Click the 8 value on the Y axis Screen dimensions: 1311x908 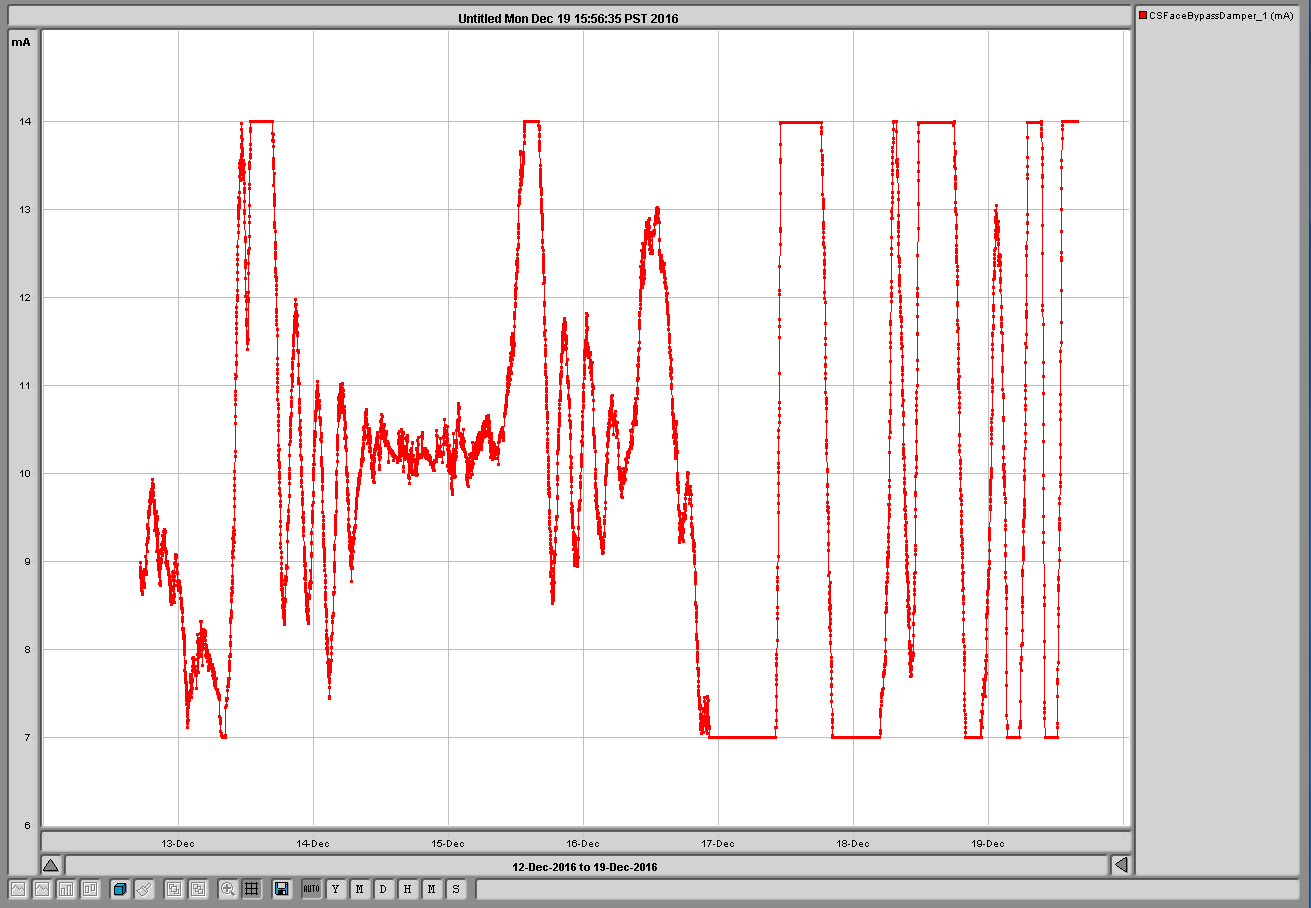[26, 650]
